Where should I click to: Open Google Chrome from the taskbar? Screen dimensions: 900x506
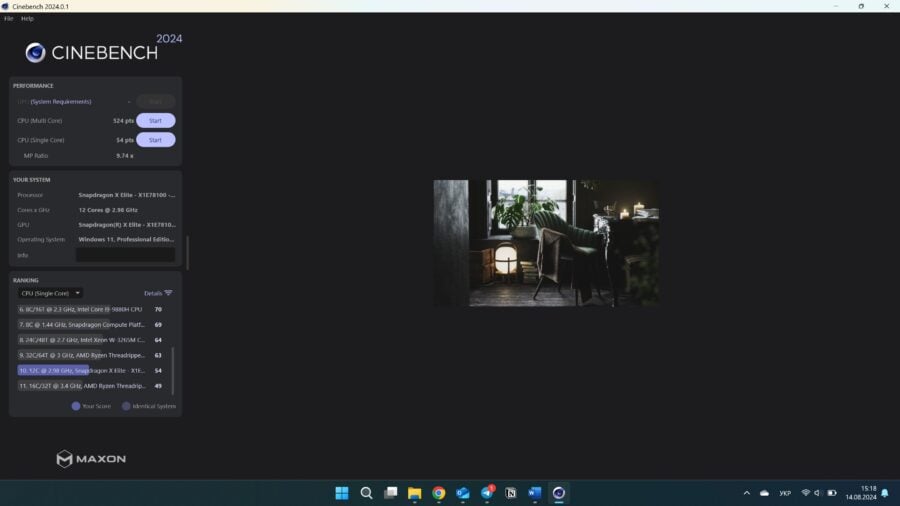tap(439, 493)
